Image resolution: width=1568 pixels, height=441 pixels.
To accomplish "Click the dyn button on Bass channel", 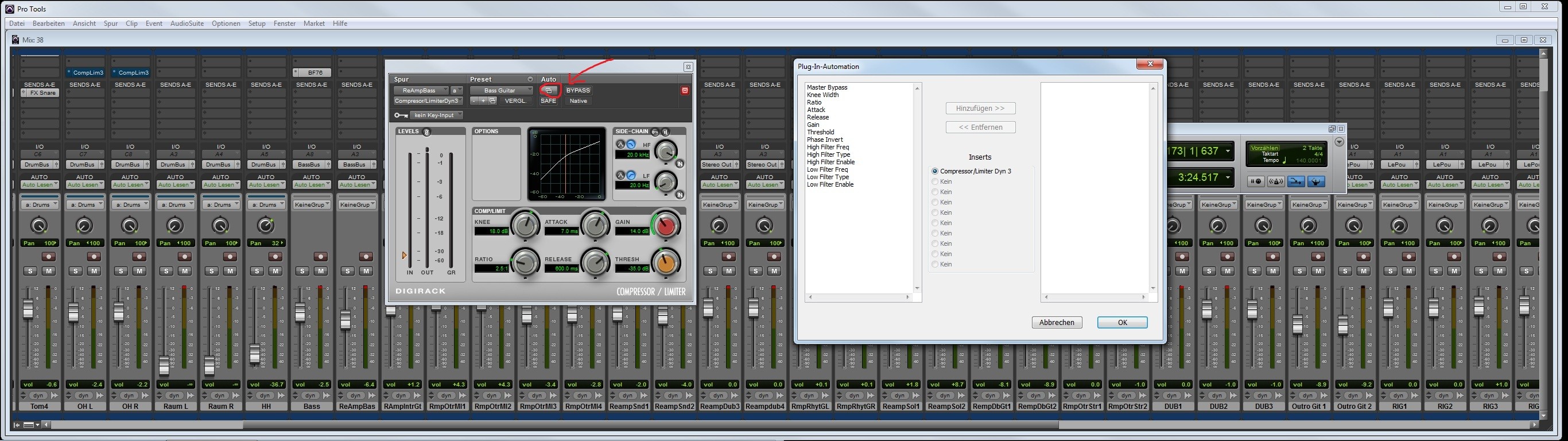I will pyautogui.click(x=311, y=395).
